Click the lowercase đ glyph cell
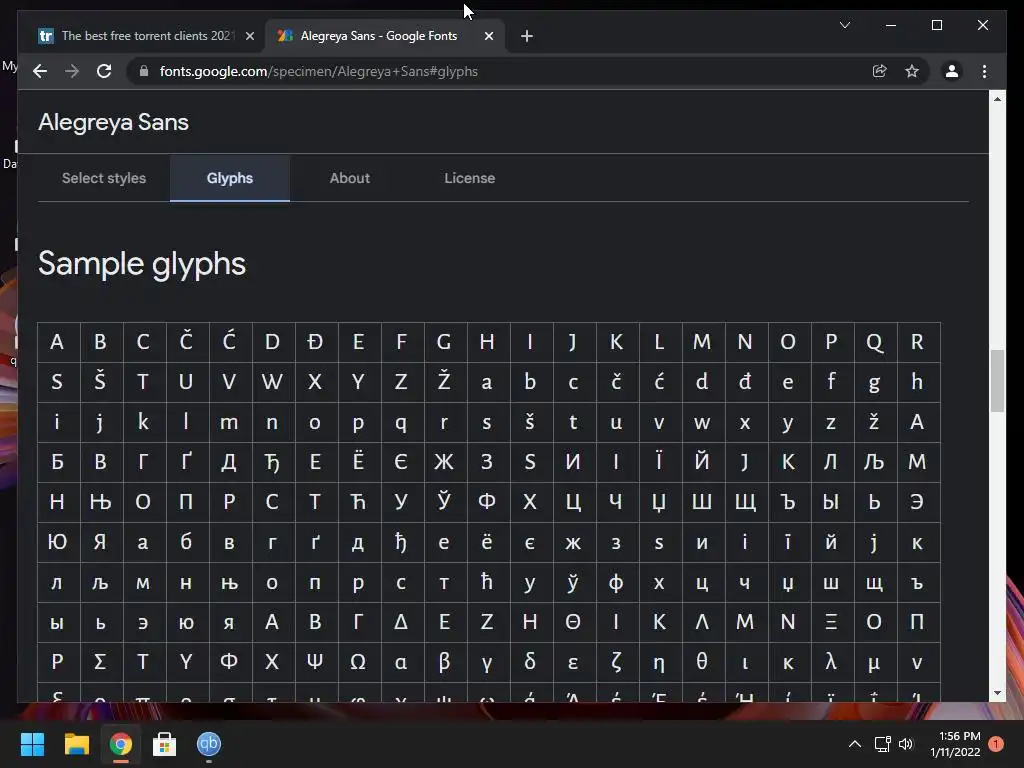Viewport: 1024px width, 768px height. (x=744, y=381)
